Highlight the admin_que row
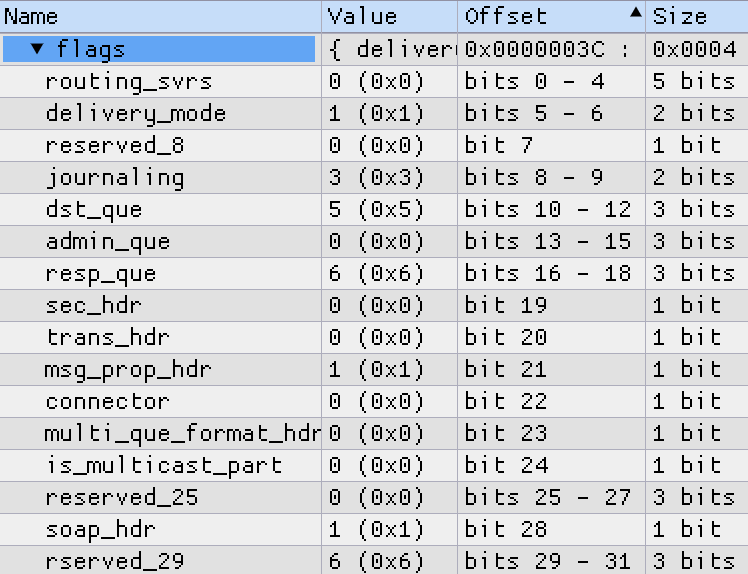Image resolution: width=748 pixels, height=574 pixels. 374,241
